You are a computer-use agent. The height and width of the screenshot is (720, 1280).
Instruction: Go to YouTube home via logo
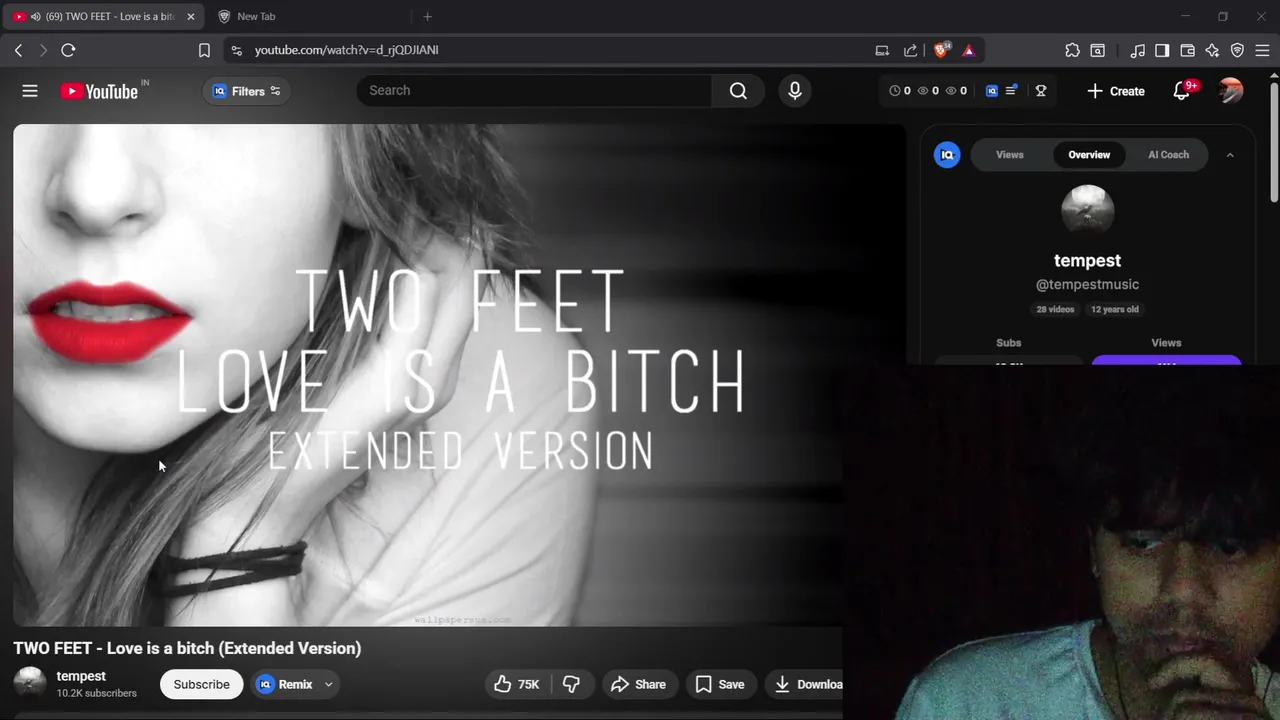coord(99,91)
